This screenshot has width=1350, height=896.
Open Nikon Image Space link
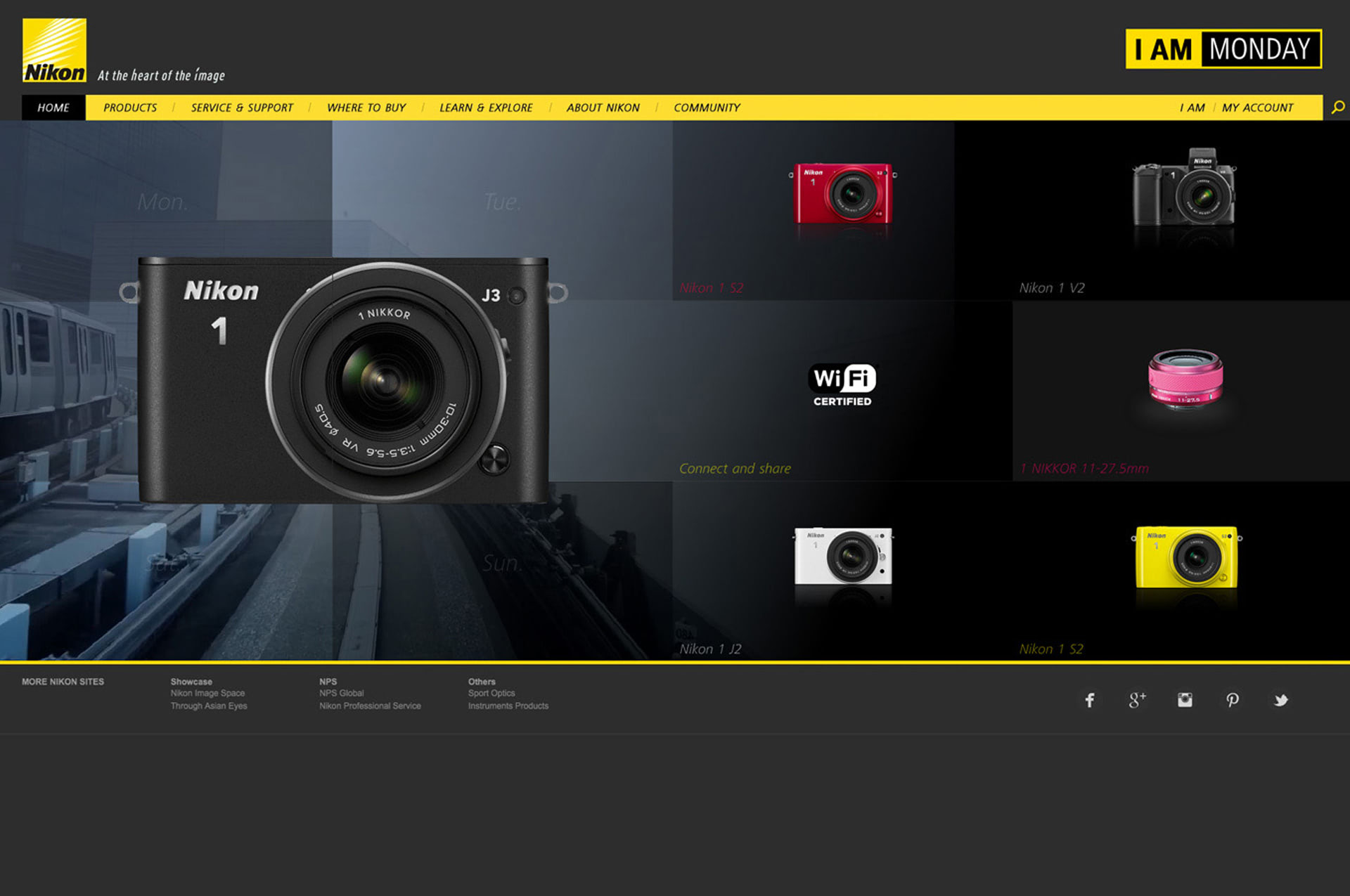coord(207,693)
